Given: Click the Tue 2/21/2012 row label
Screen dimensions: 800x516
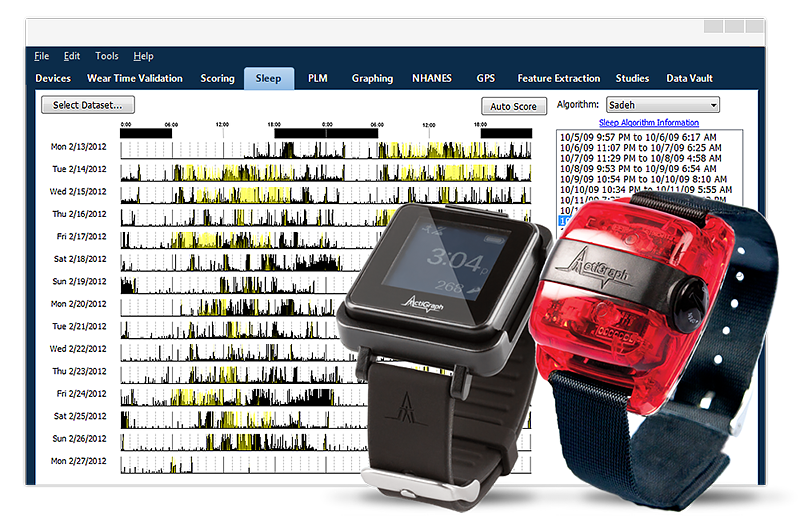Looking at the screenshot, I should pyautogui.click(x=79, y=327).
